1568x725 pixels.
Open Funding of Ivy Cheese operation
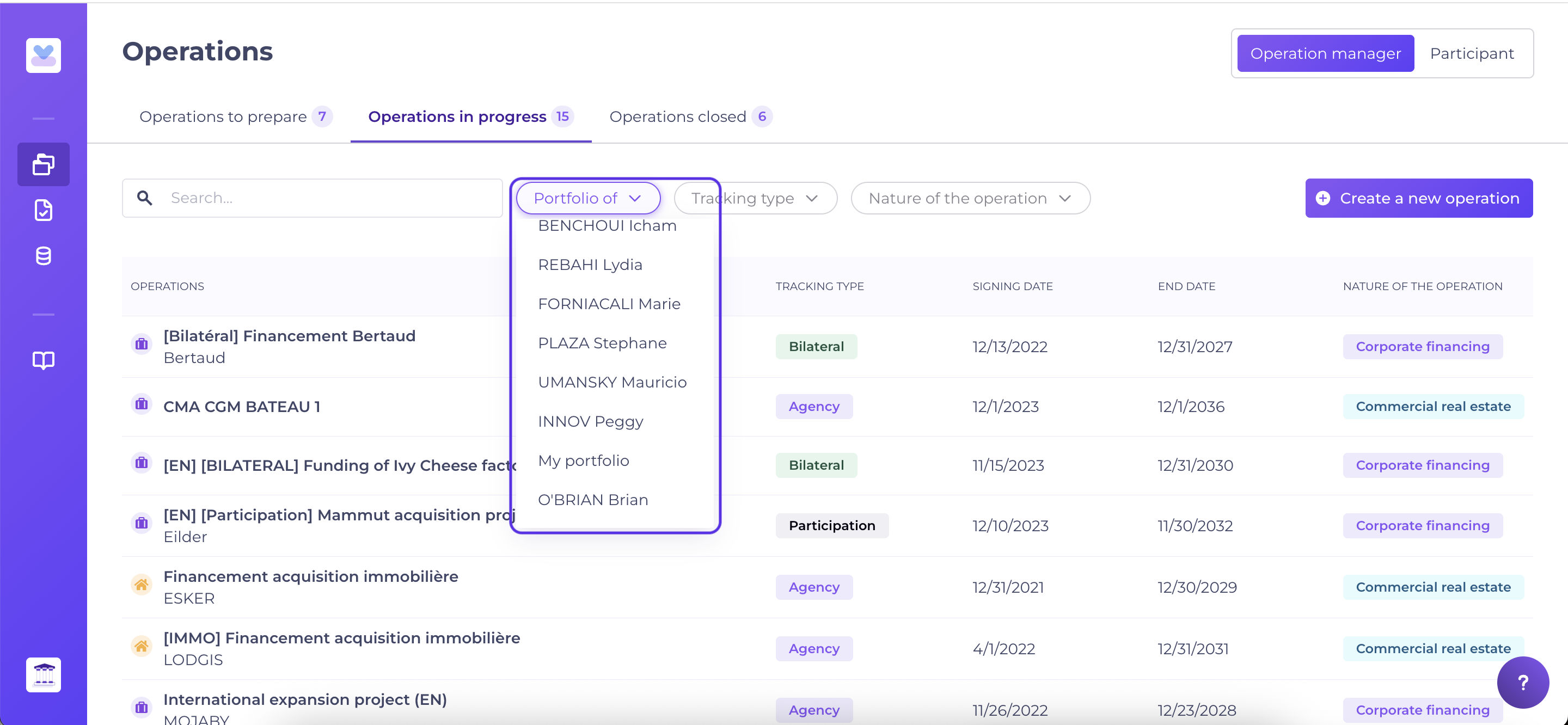click(x=340, y=466)
